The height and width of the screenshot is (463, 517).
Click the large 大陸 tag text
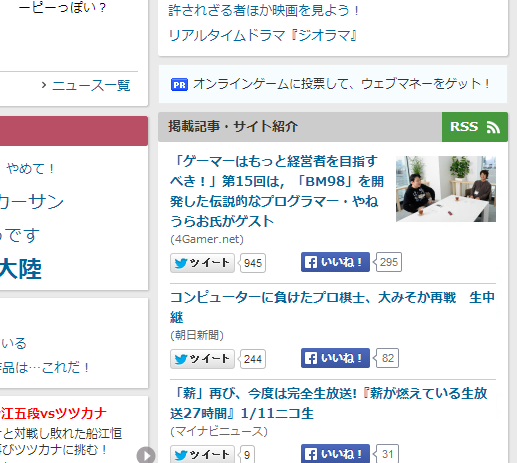tap(21, 269)
